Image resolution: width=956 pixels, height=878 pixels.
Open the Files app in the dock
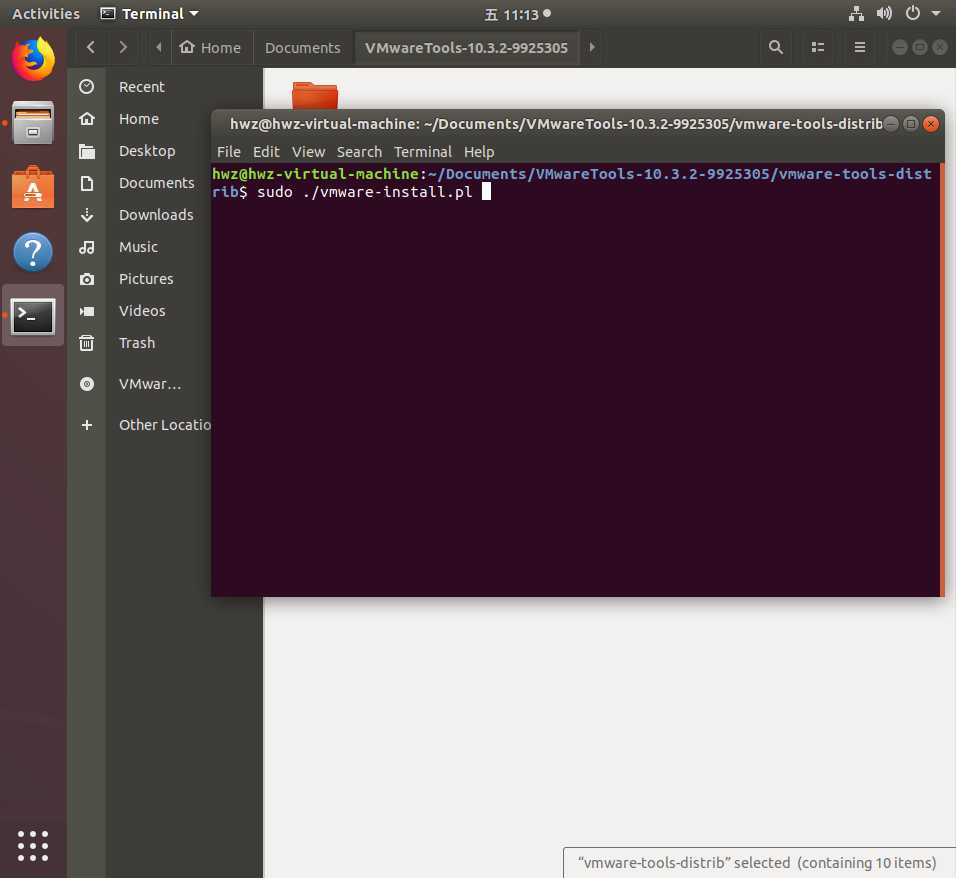coord(33,123)
